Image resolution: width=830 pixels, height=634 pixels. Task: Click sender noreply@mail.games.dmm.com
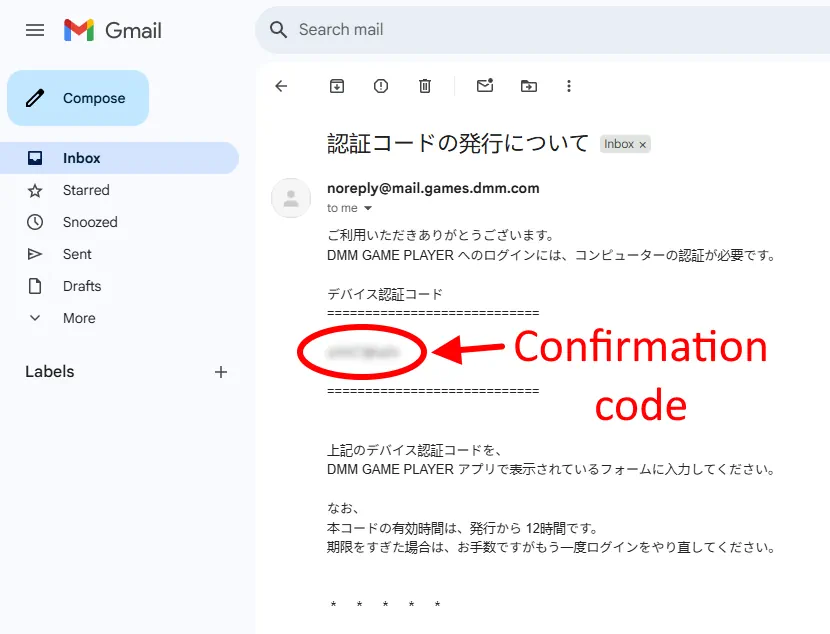[433, 188]
